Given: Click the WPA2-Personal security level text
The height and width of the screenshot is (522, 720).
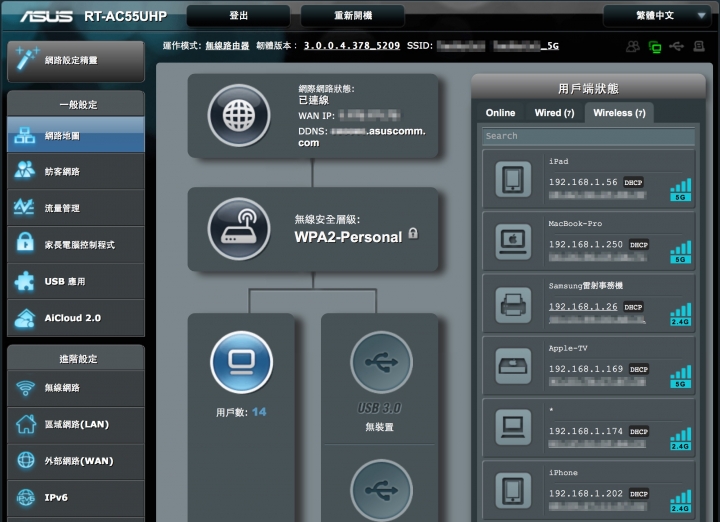Looking at the screenshot, I should click(x=348, y=237).
